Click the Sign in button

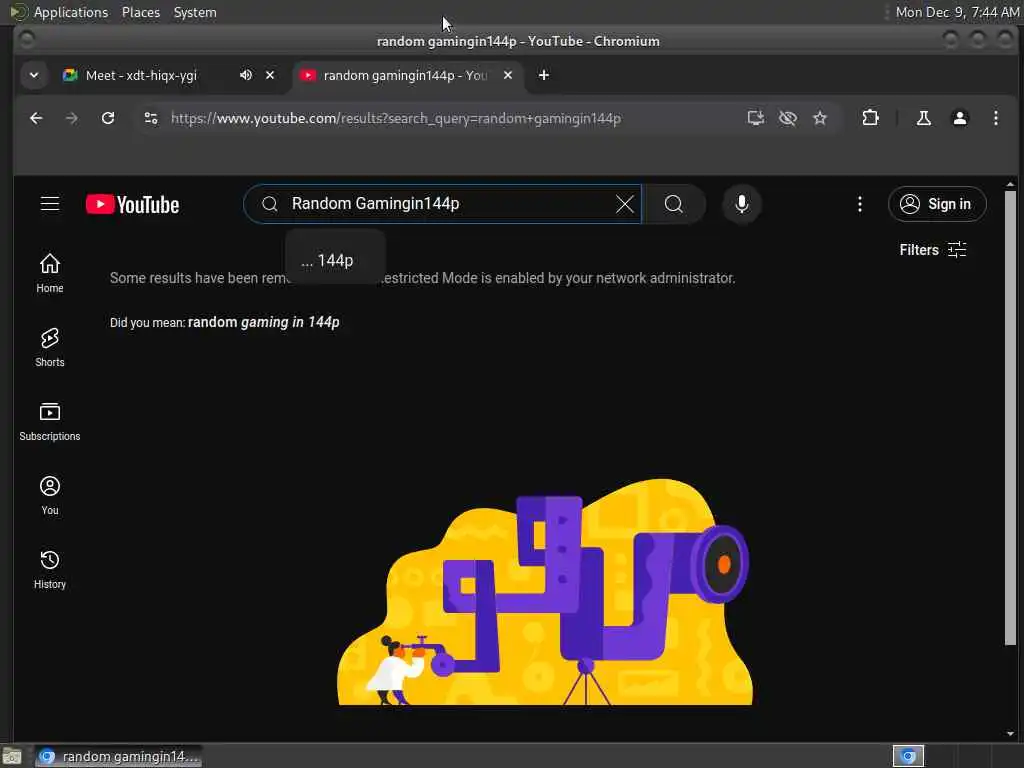937,204
